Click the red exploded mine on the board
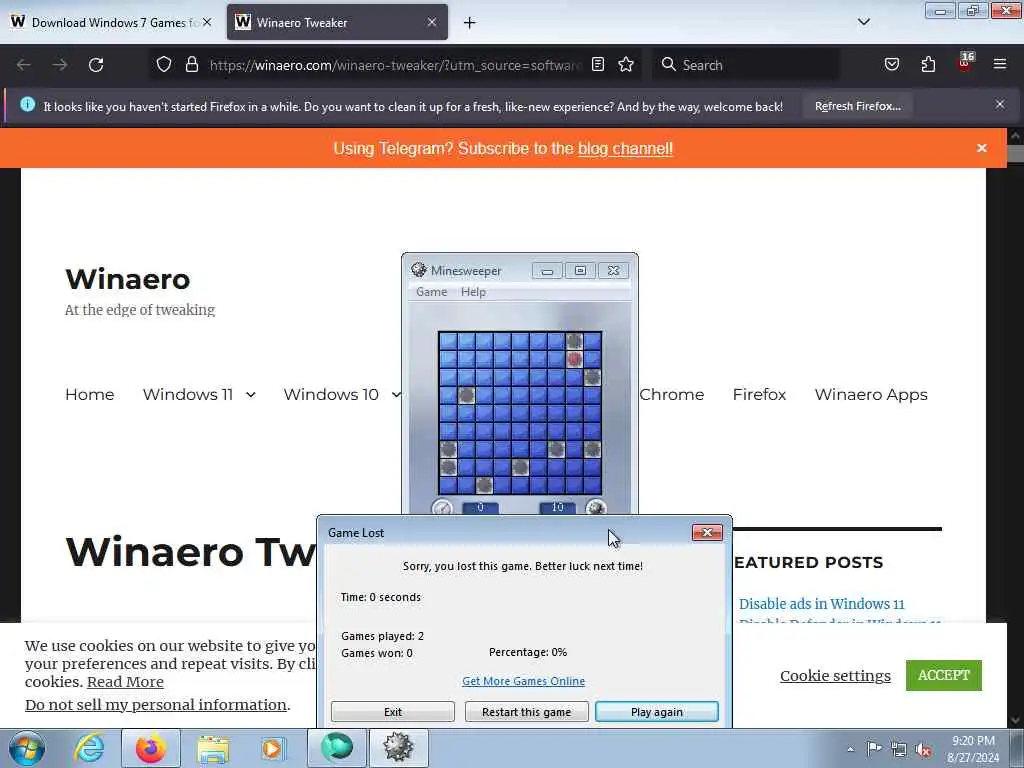Screen dimensions: 1024x768 tap(574, 359)
